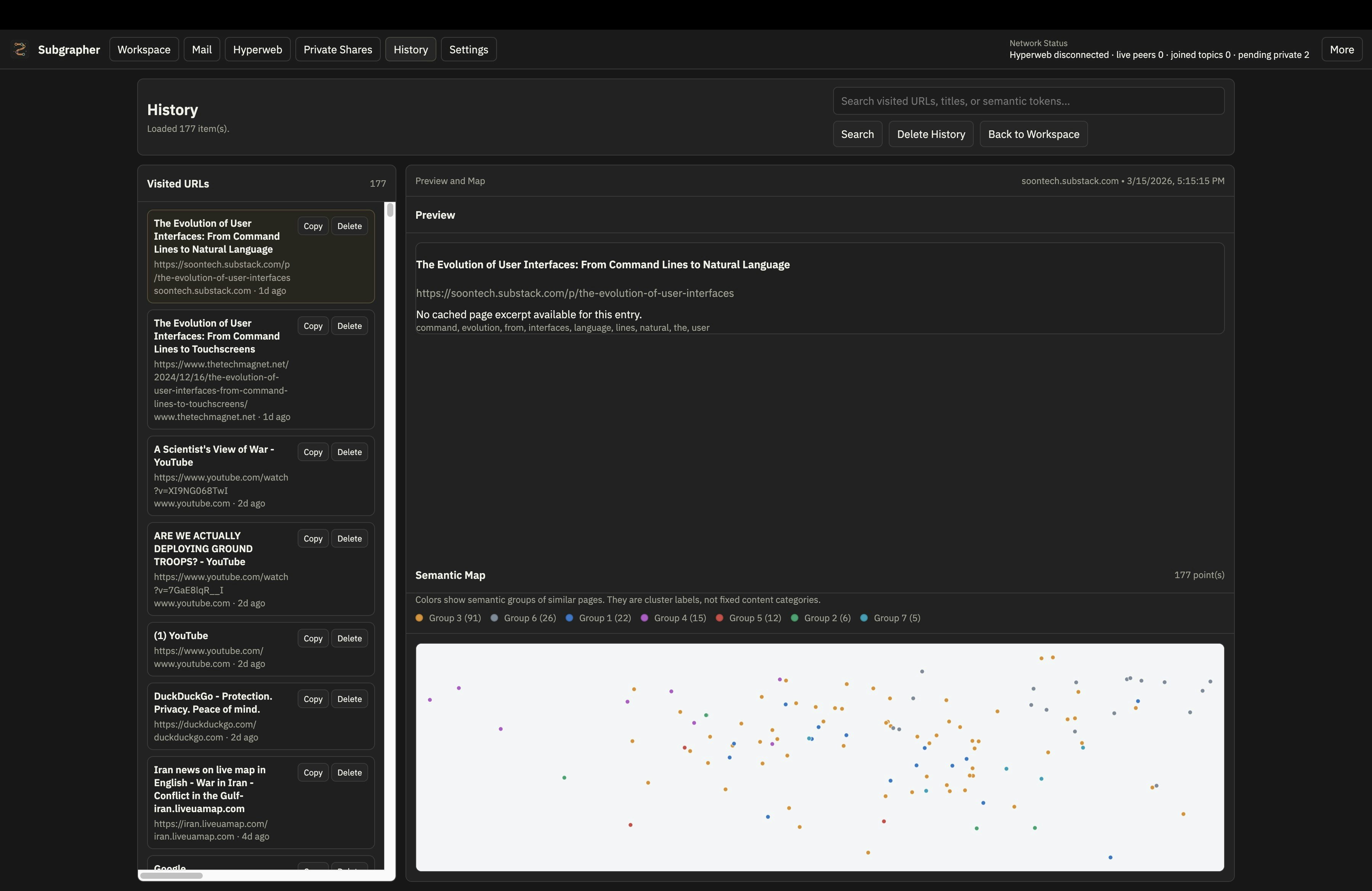Switch to the Workspace tab
Image resolution: width=1372 pixels, height=891 pixels.
pos(144,50)
